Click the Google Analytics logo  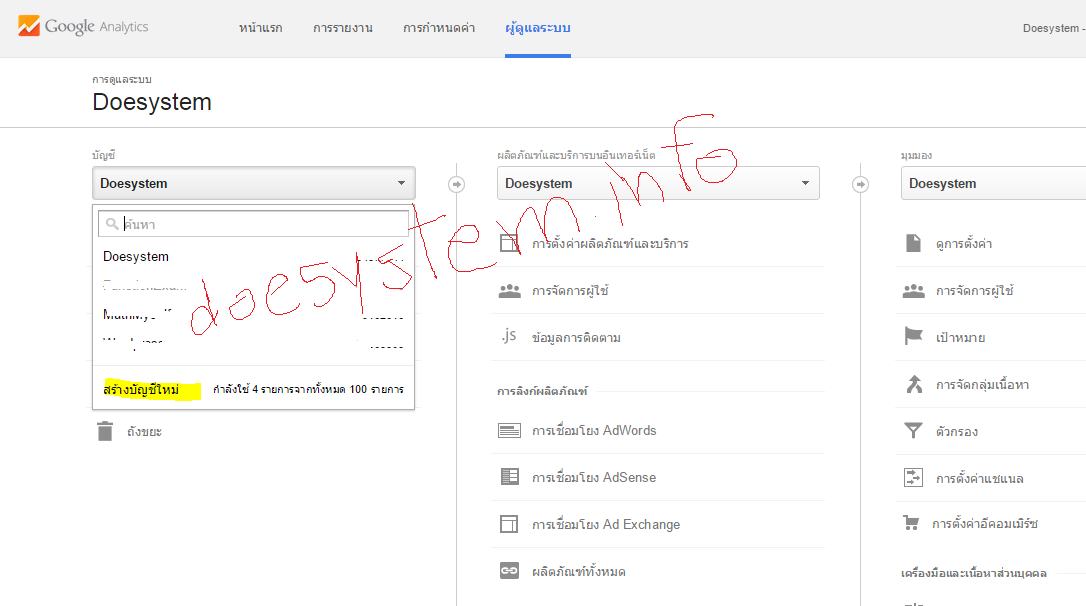(x=83, y=26)
